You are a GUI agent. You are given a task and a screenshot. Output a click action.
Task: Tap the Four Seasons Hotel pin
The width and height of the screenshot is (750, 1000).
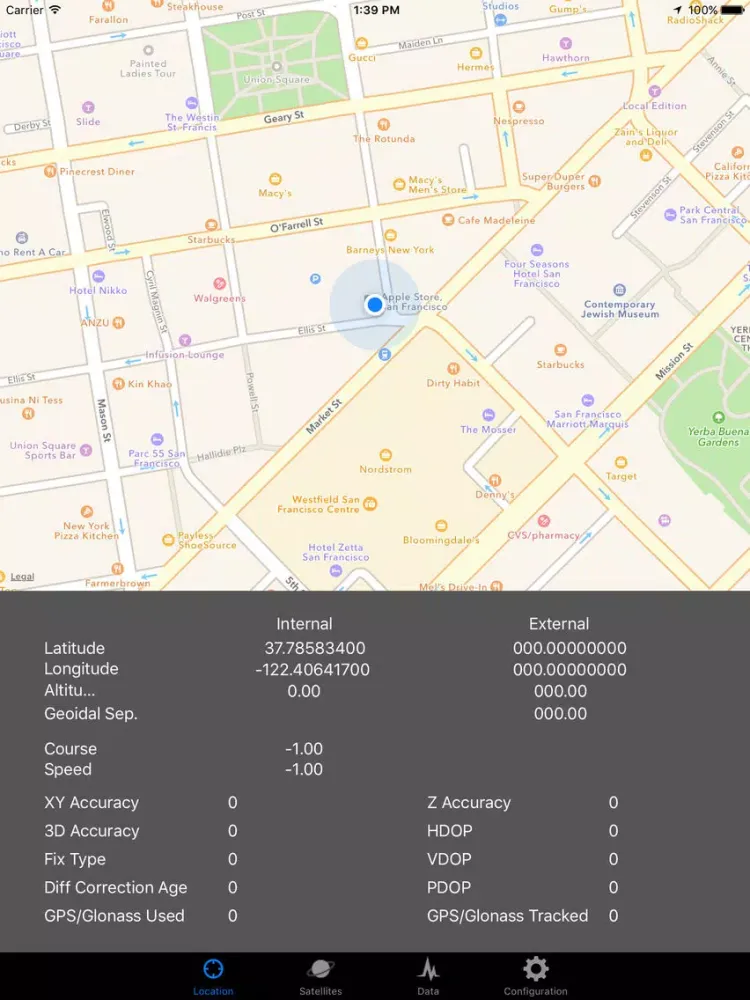pyautogui.click(x=537, y=249)
